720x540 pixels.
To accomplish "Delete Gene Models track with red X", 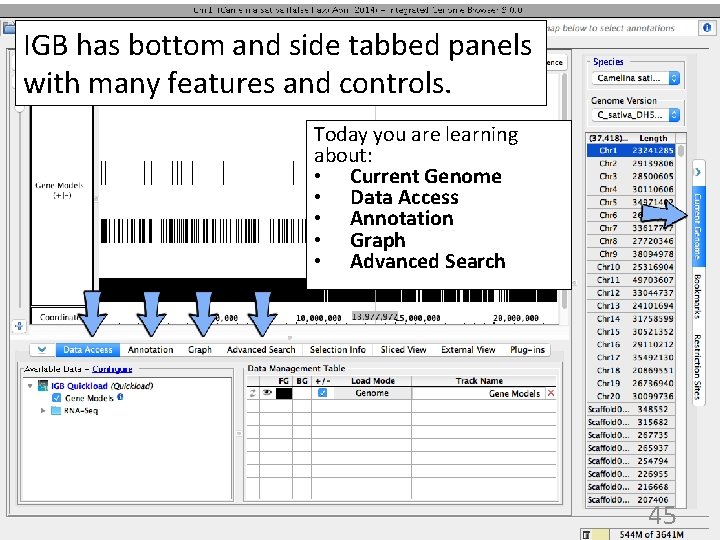I will tap(551, 393).
